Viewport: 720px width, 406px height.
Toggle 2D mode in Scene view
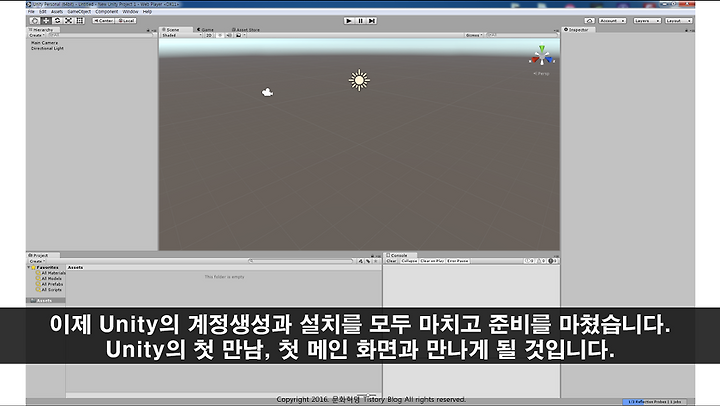click(x=209, y=35)
